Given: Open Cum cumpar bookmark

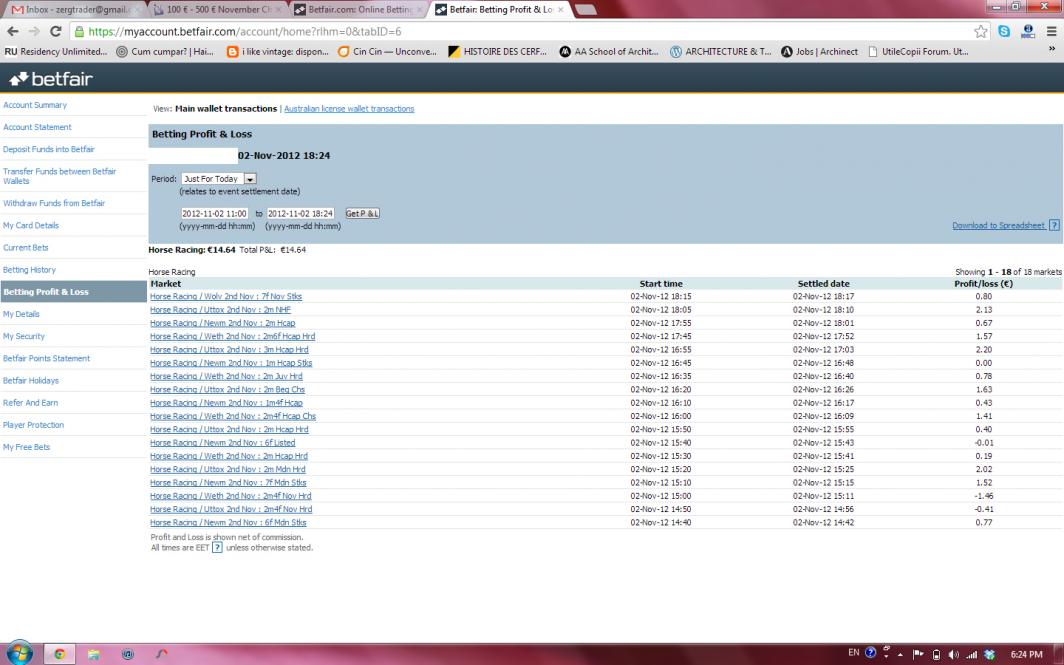Looking at the screenshot, I should [x=165, y=52].
